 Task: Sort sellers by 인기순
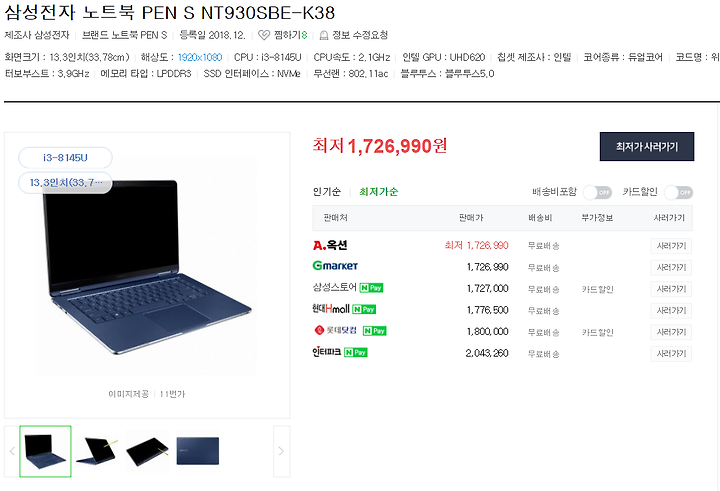tap(326, 192)
